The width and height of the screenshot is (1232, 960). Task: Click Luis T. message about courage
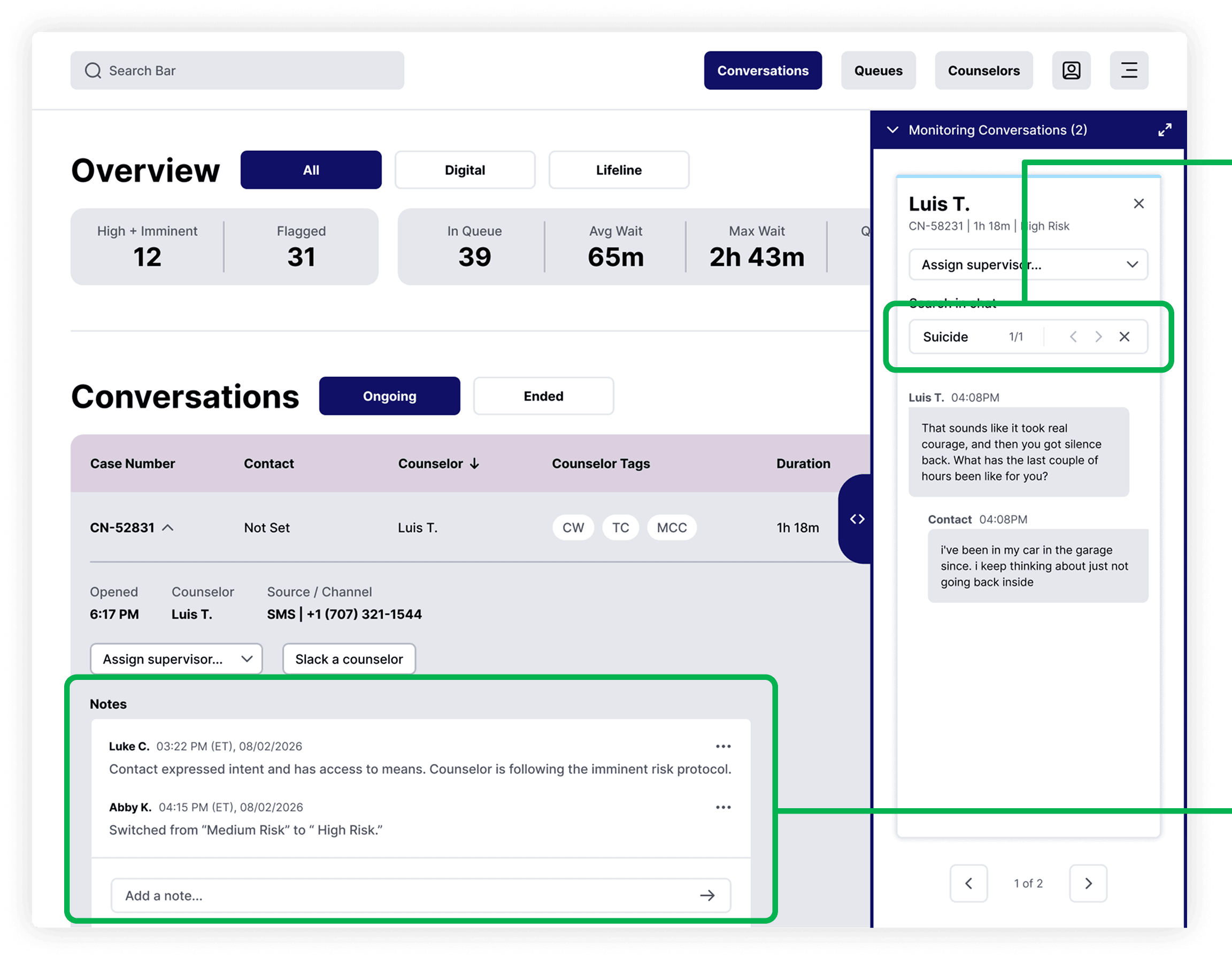pyautogui.click(x=1019, y=452)
